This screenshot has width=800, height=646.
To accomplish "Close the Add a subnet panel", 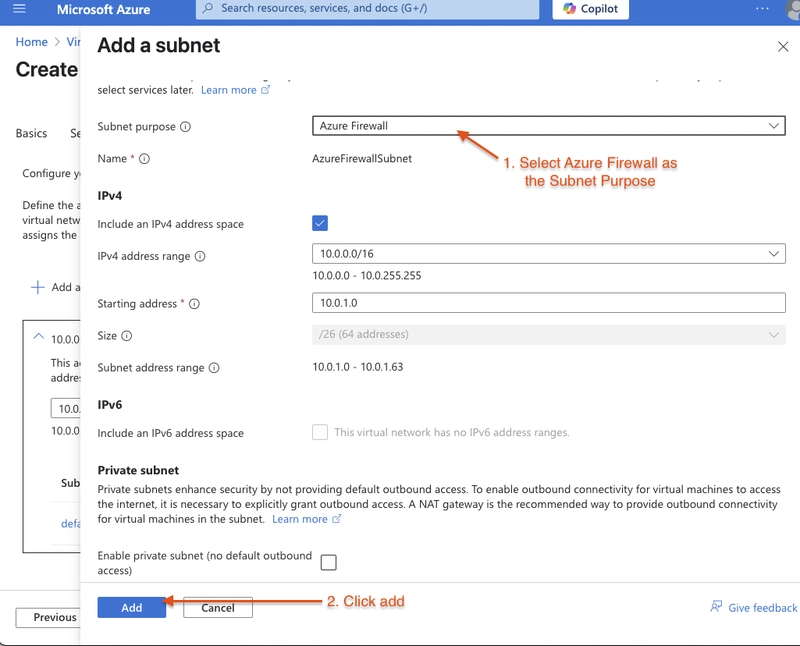I will (783, 47).
